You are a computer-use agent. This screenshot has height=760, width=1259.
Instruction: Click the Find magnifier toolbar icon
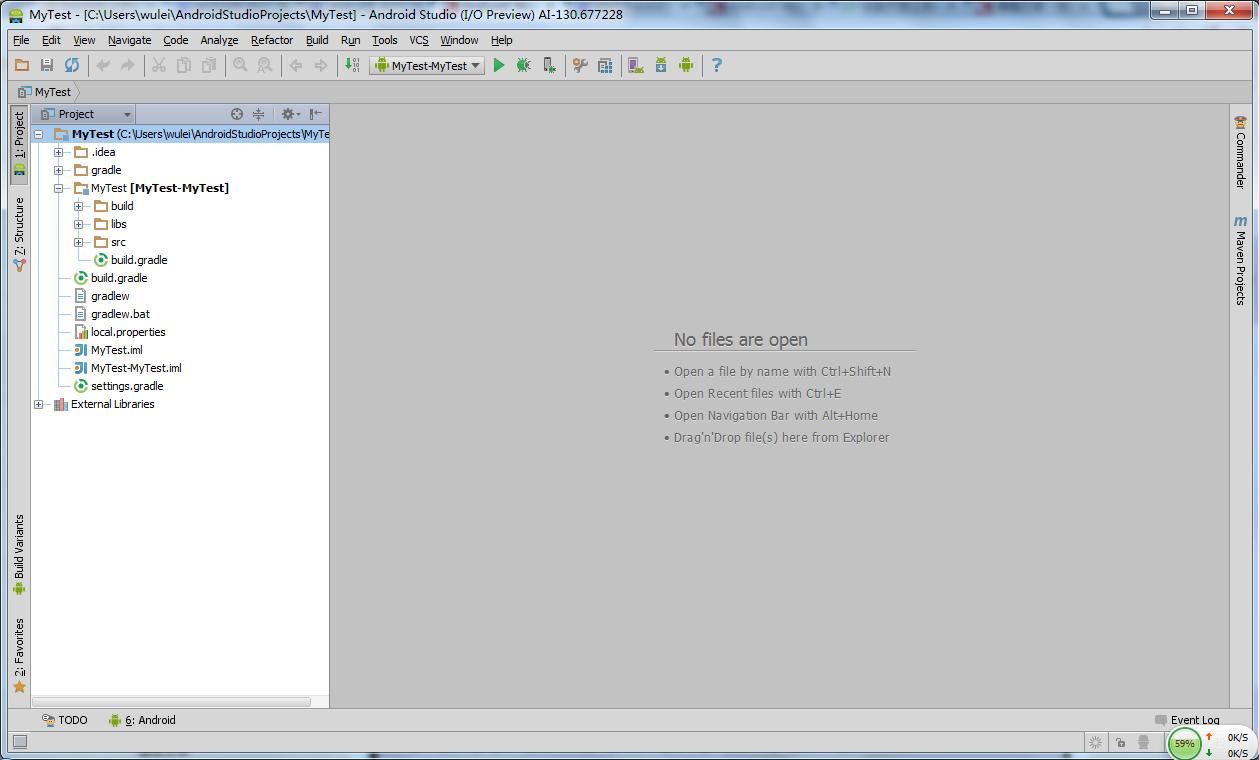coord(240,65)
